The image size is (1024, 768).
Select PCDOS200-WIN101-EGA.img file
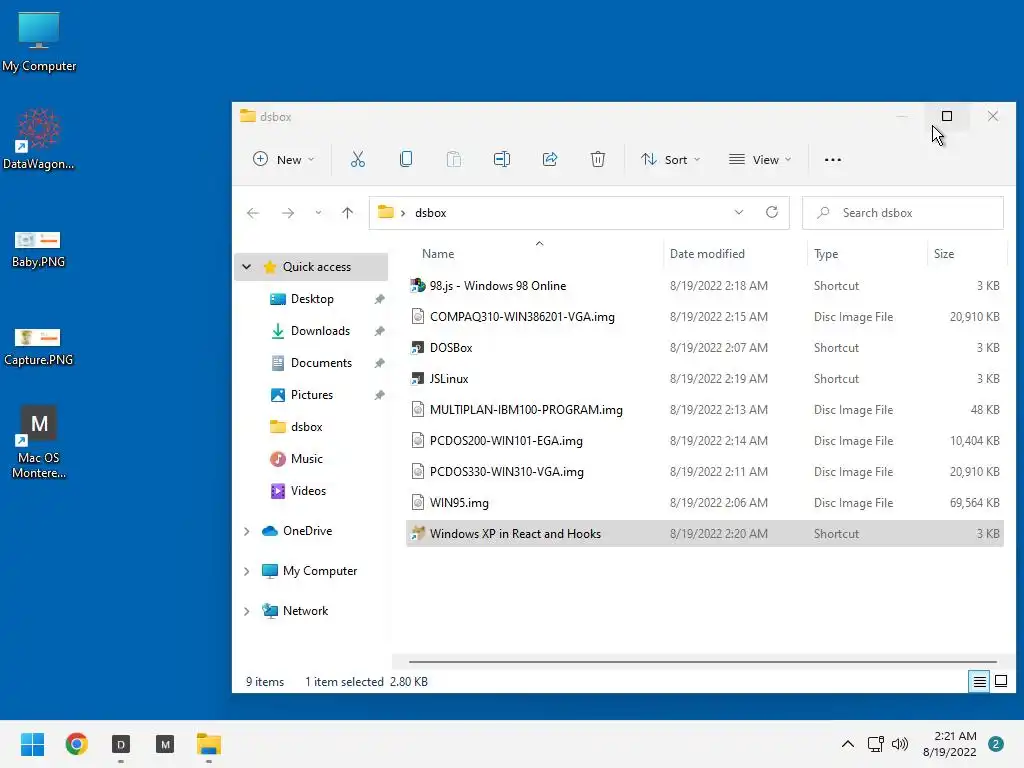click(x=705, y=441)
